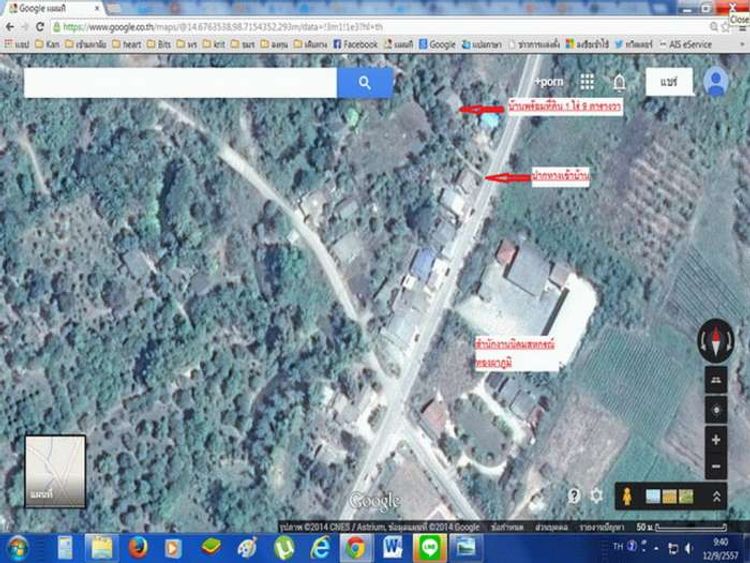Click the +porn profile link

549,82
